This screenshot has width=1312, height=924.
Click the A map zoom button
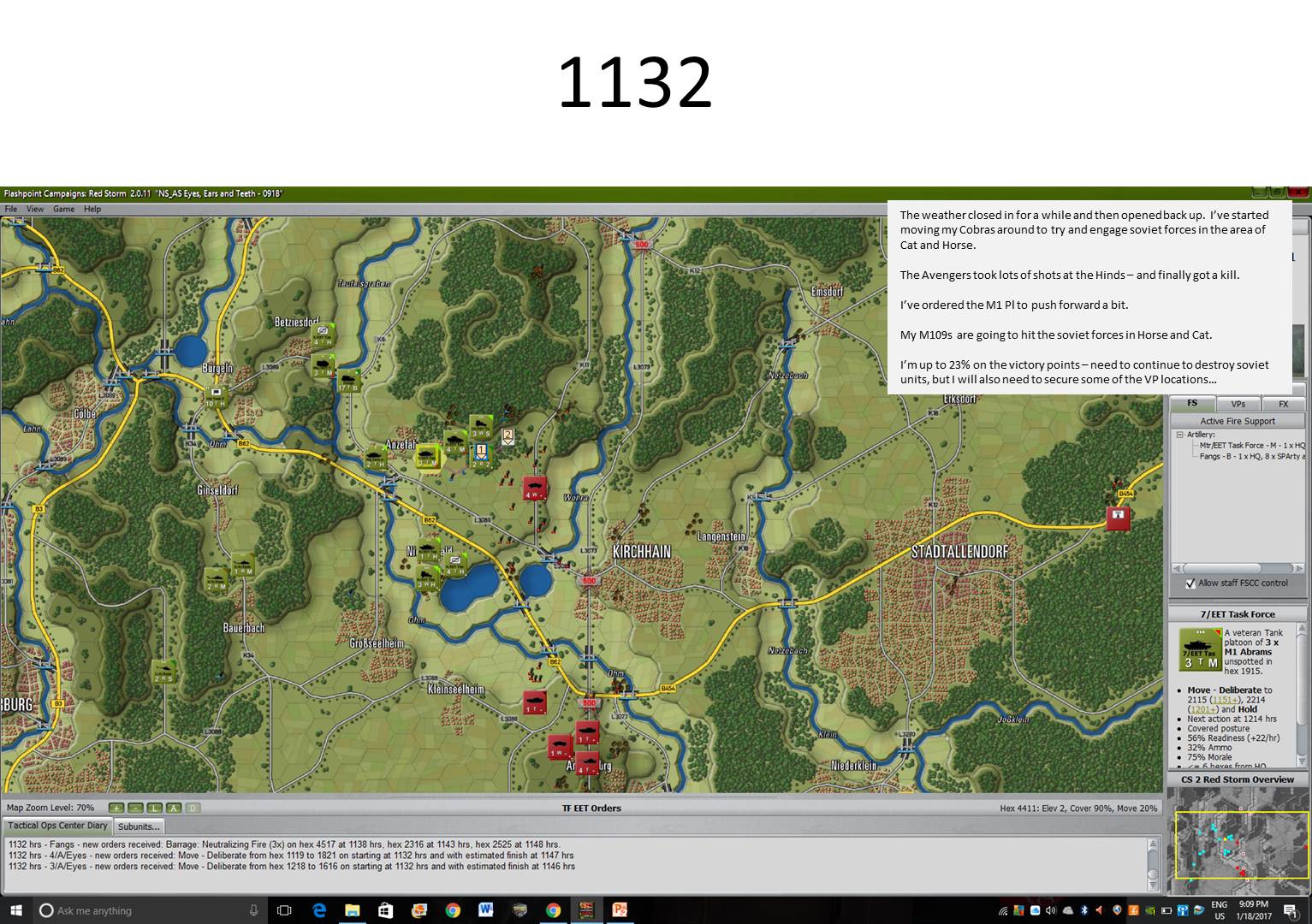point(173,808)
